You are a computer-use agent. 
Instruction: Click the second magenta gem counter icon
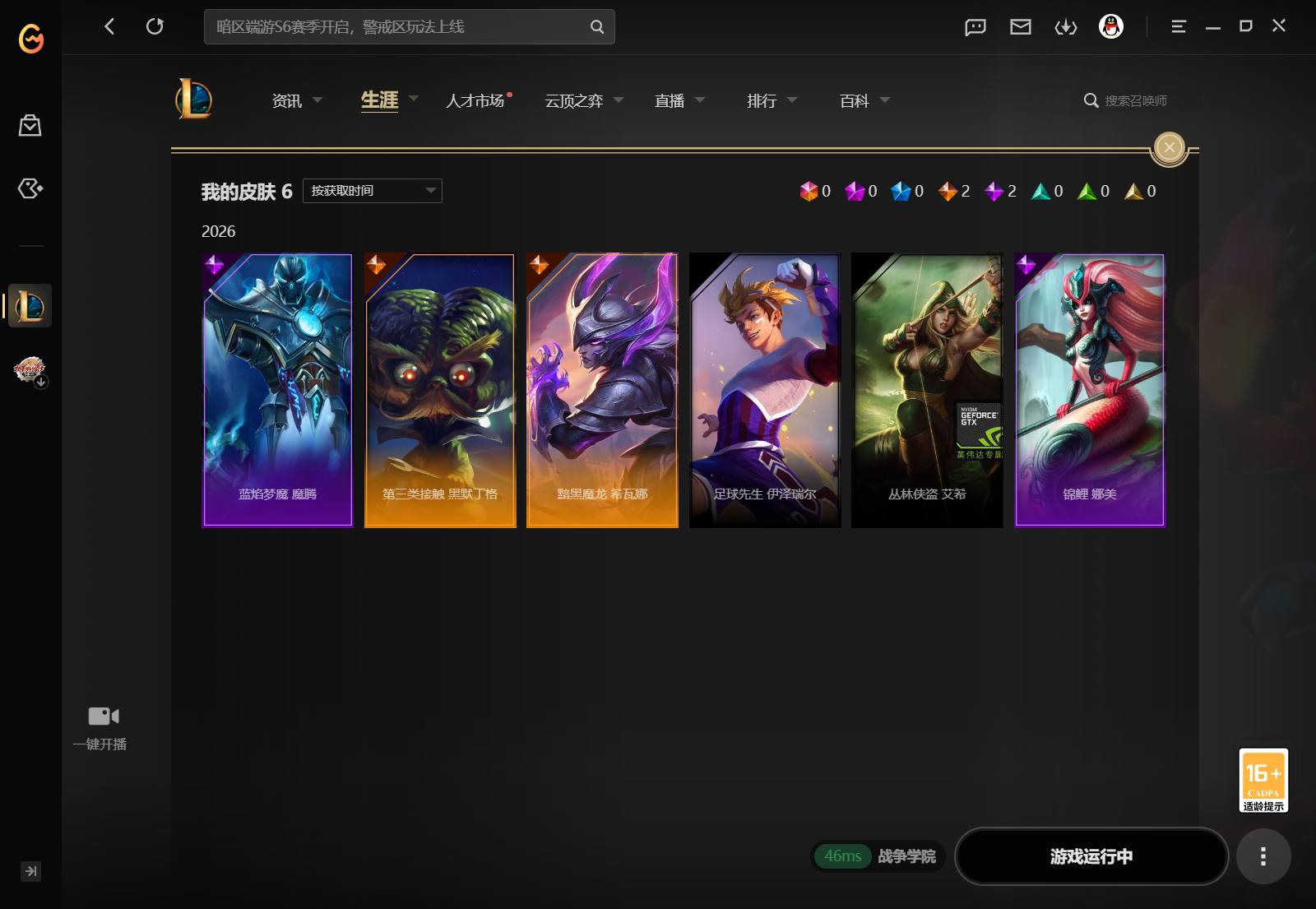pyautogui.click(x=855, y=191)
